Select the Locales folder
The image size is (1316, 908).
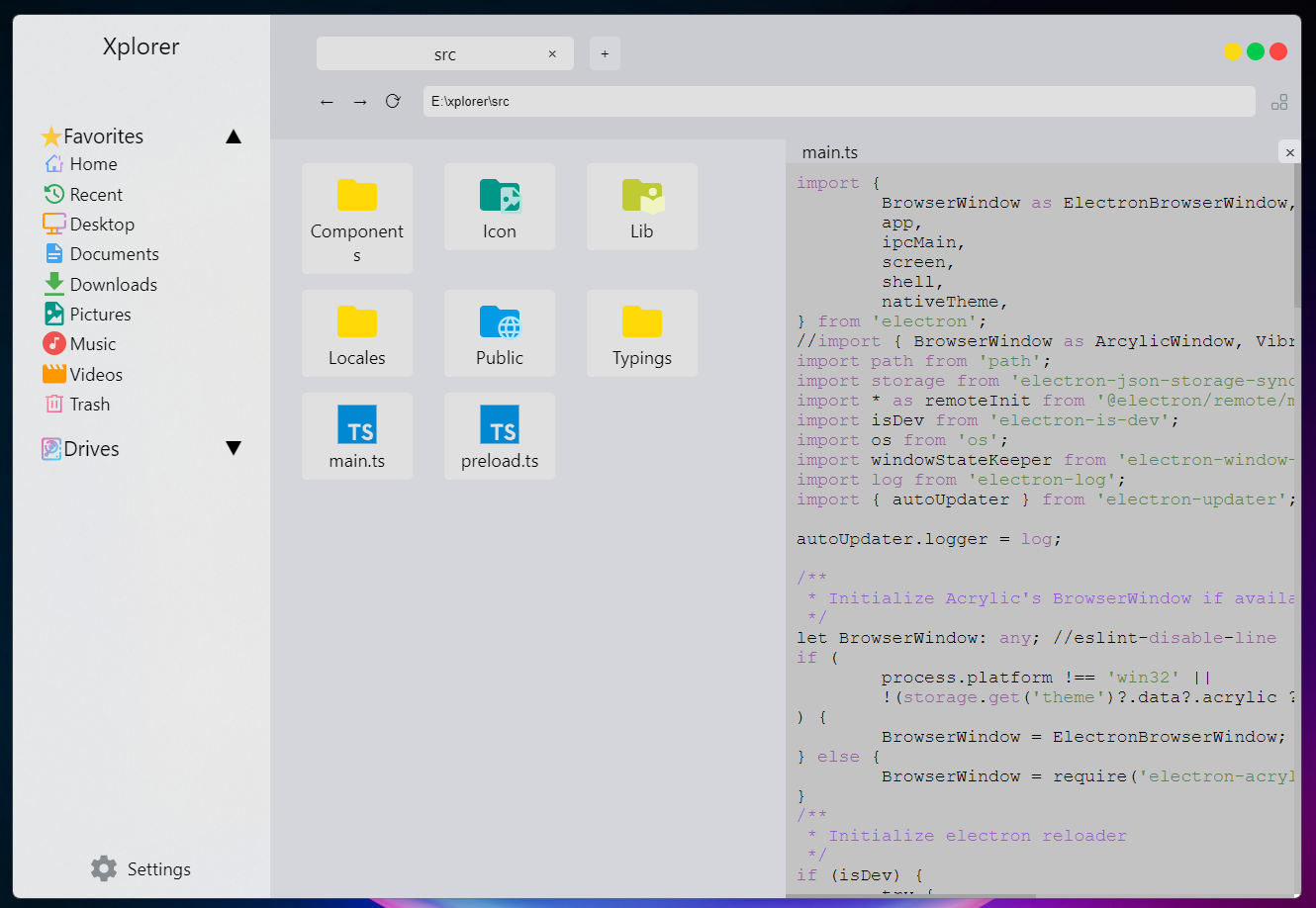(357, 333)
